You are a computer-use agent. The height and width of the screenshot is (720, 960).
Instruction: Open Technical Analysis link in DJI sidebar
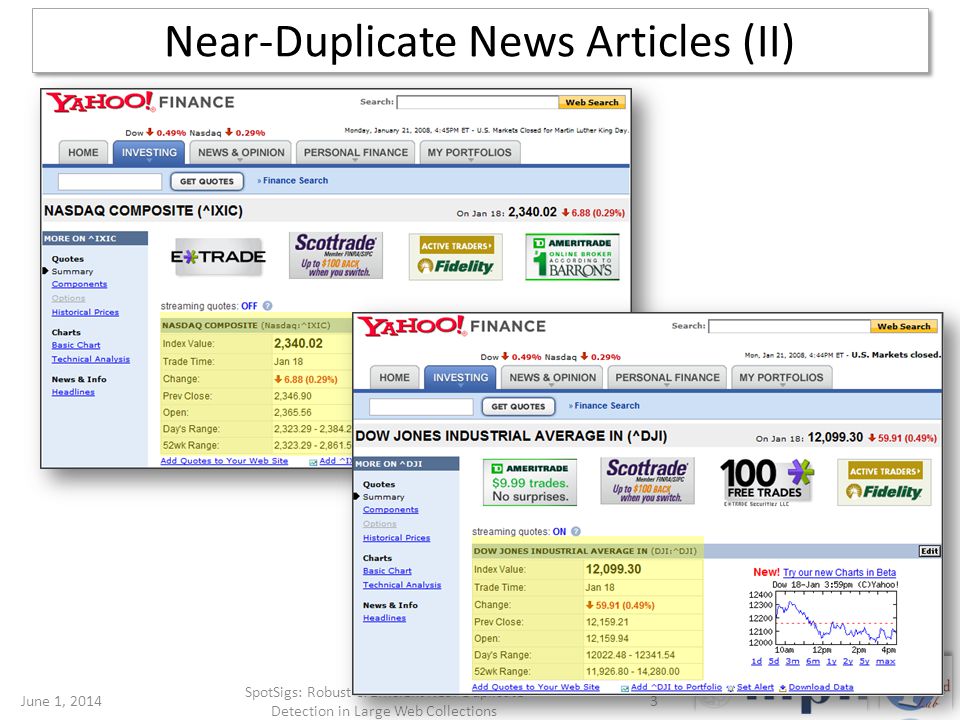tap(402, 585)
